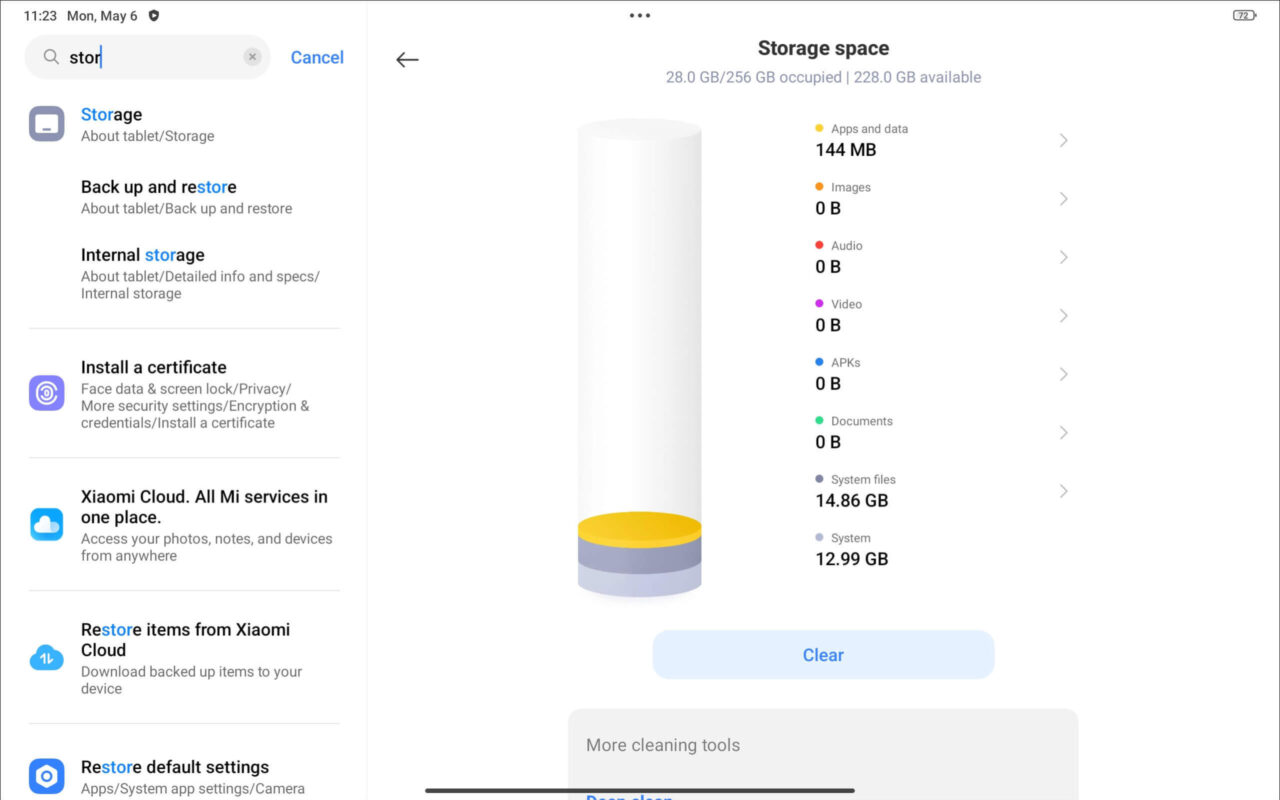The height and width of the screenshot is (800, 1280).
Task: Open the Video storage details chevron
Action: click(x=1063, y=316)
